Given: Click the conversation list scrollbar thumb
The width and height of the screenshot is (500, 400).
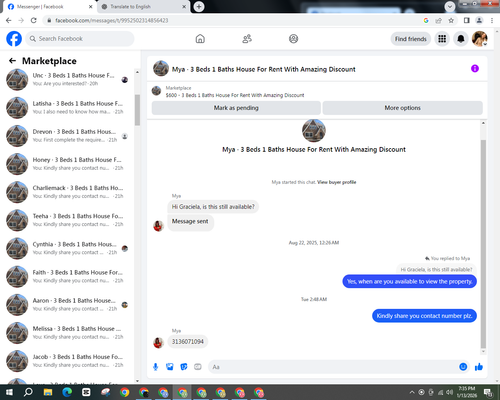Looking at the screenshot, I should pyautogui.click(x=137, y=110).
